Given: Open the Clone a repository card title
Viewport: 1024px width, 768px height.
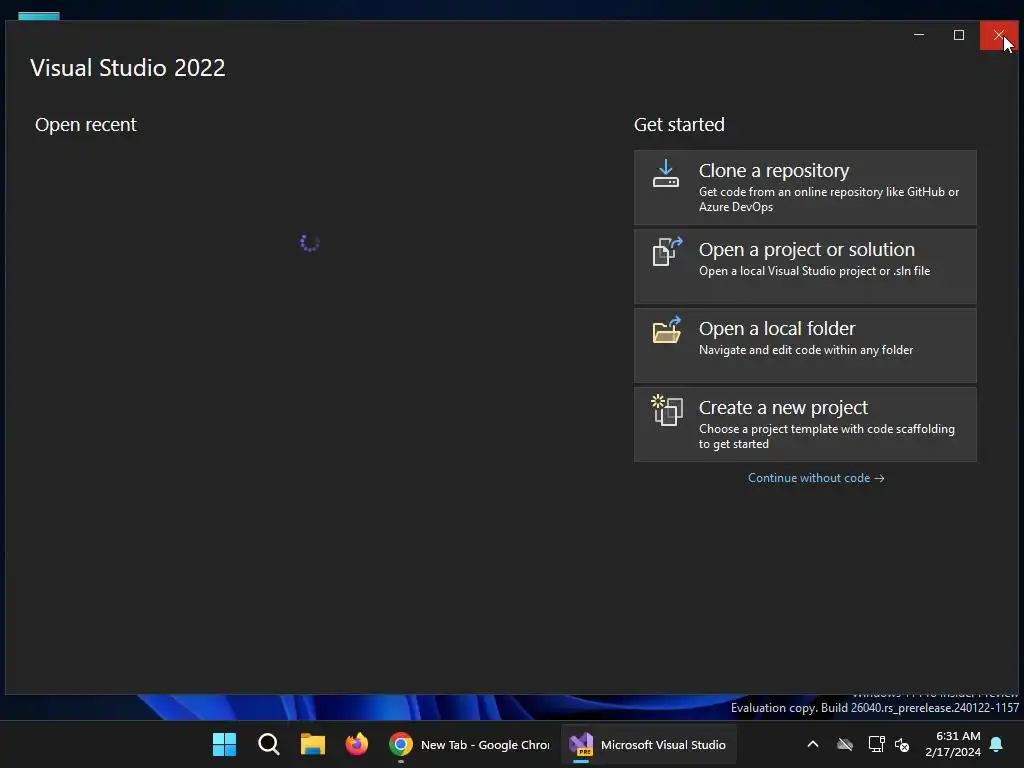Looking at the screenshot, I should tap(774, 170).
